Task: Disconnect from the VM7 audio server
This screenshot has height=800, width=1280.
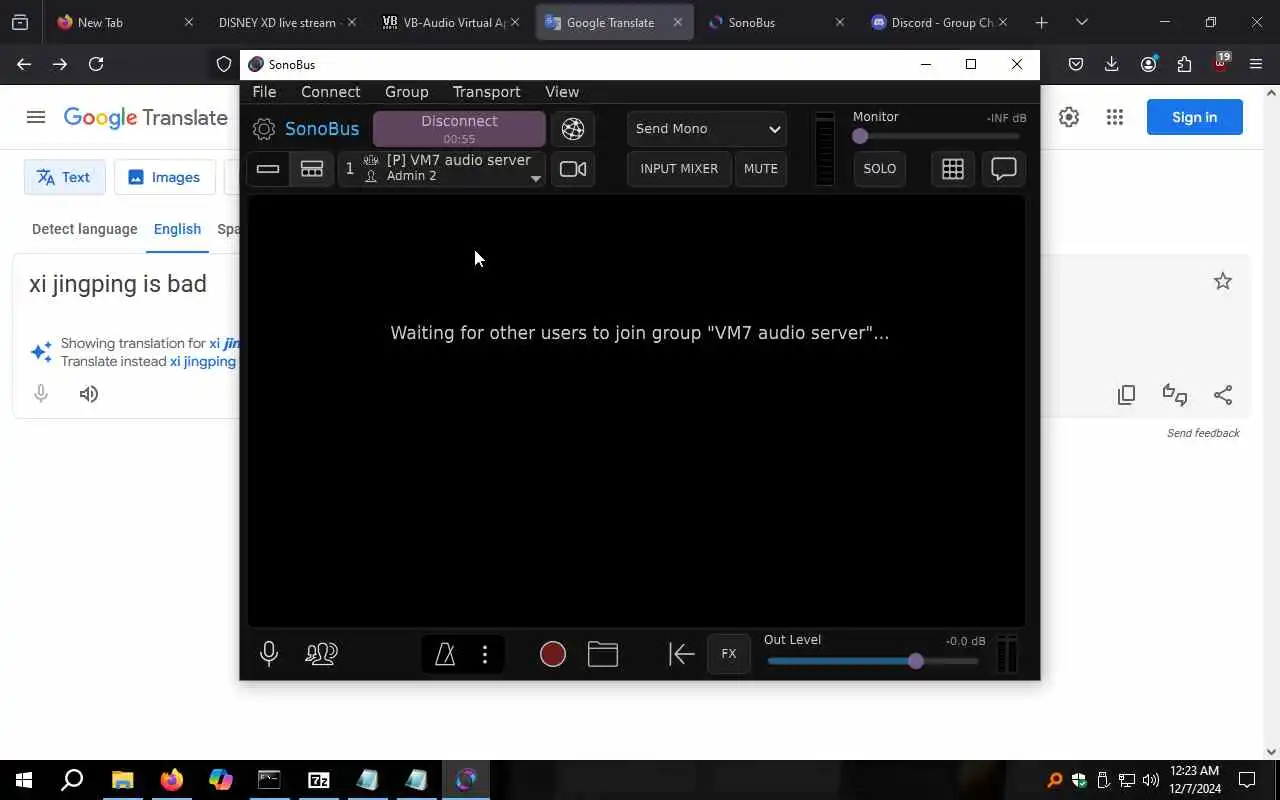Action: (x=459, y=129)
